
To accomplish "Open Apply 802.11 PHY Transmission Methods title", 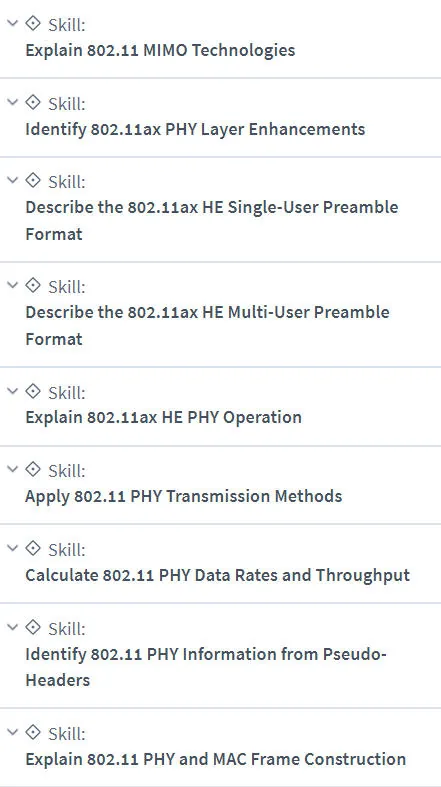I will click(x=184, y=496).
